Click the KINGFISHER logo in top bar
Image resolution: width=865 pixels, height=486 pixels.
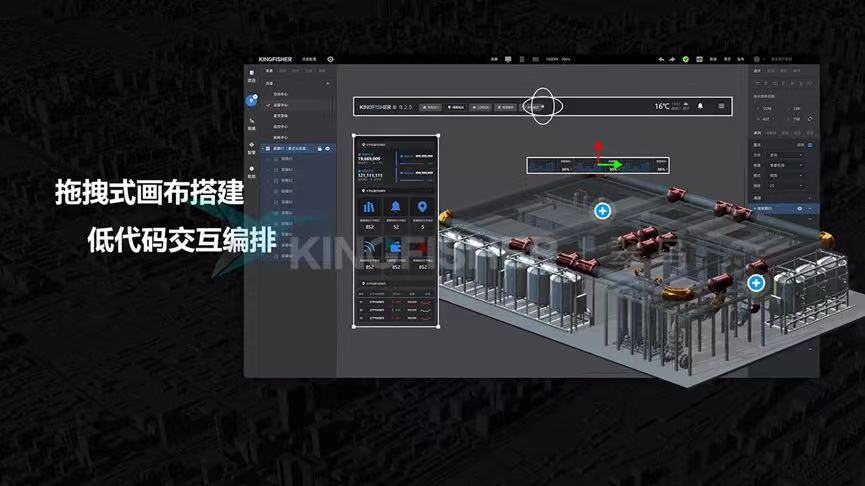[275, 59]
